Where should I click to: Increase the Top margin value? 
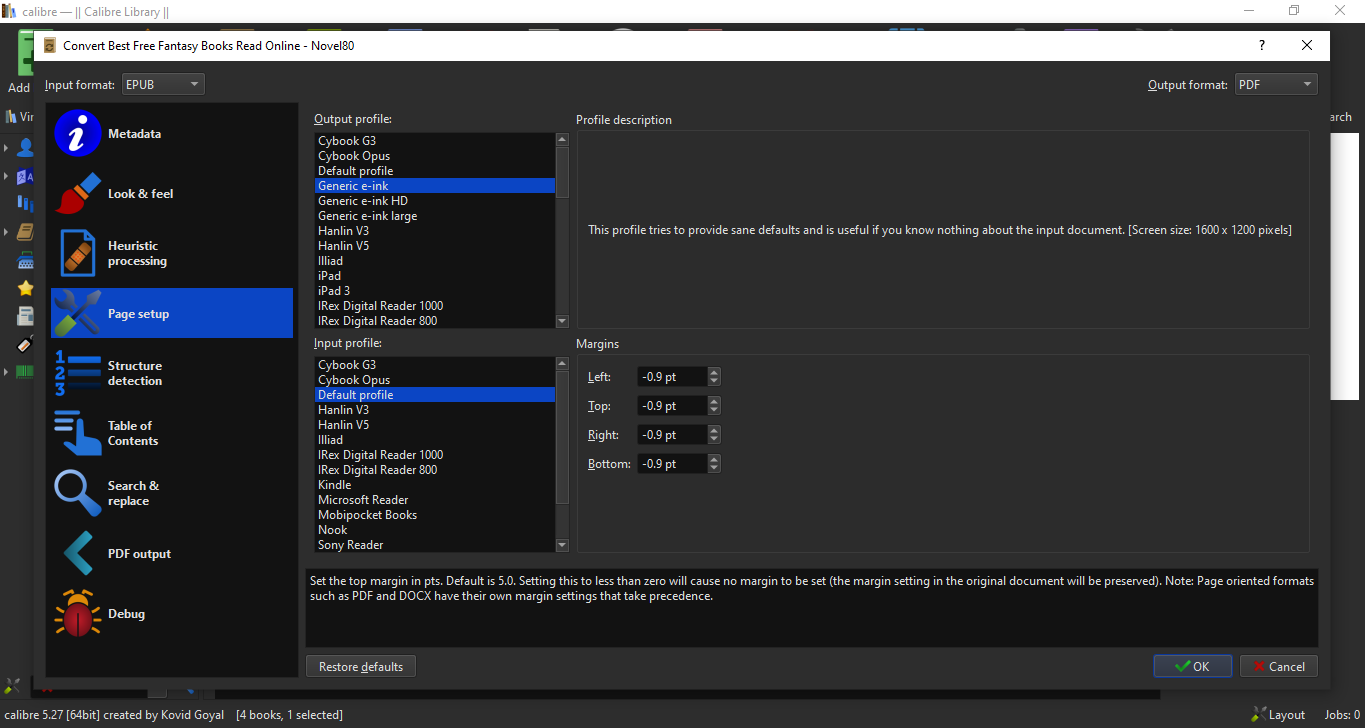click(714, 402)
